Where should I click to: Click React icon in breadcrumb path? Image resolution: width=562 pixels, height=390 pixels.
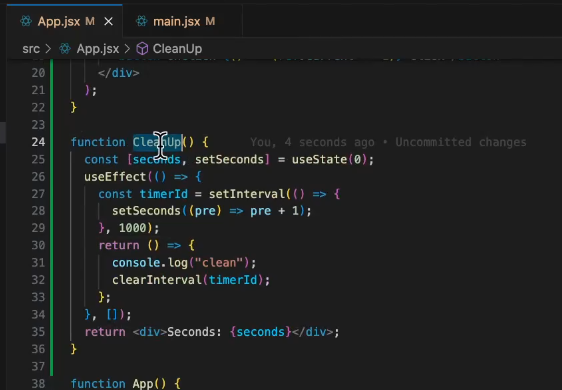[65, 49]
